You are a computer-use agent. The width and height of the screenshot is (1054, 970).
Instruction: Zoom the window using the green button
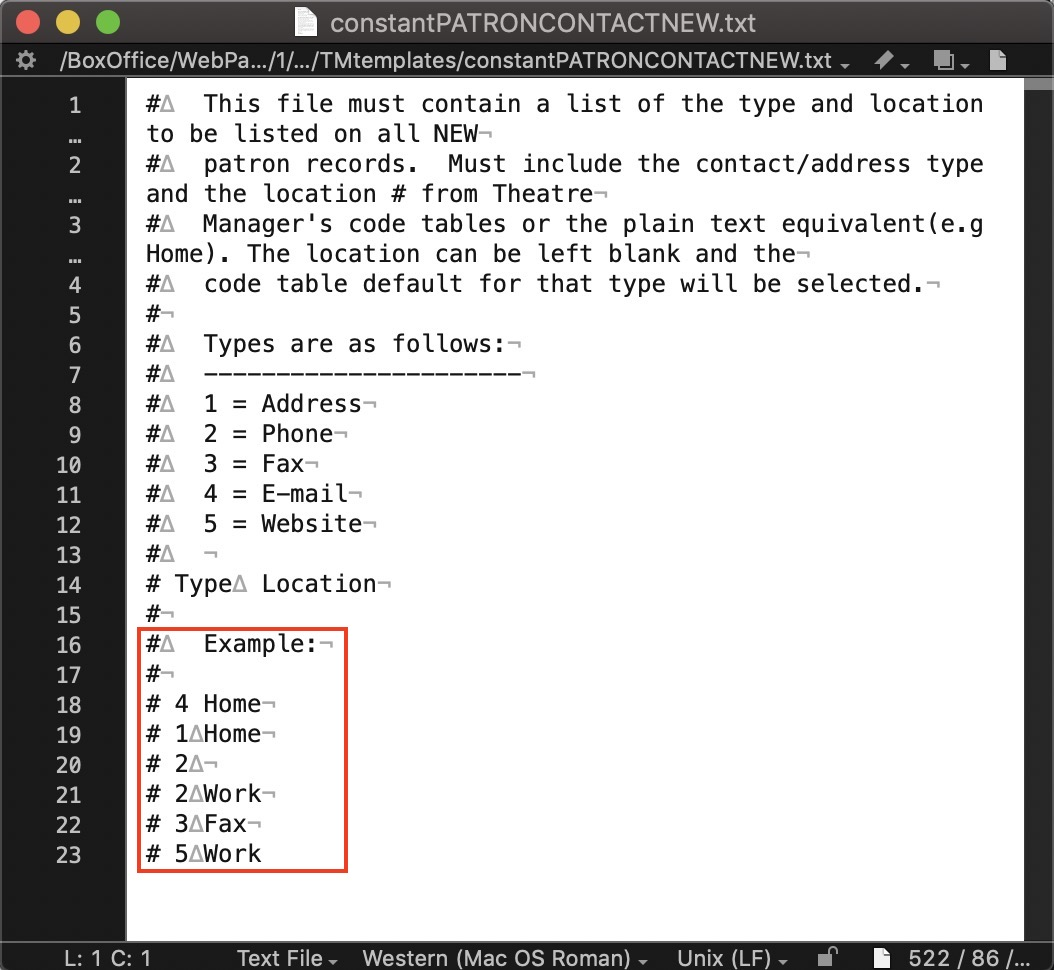click(x=108, y=22)
